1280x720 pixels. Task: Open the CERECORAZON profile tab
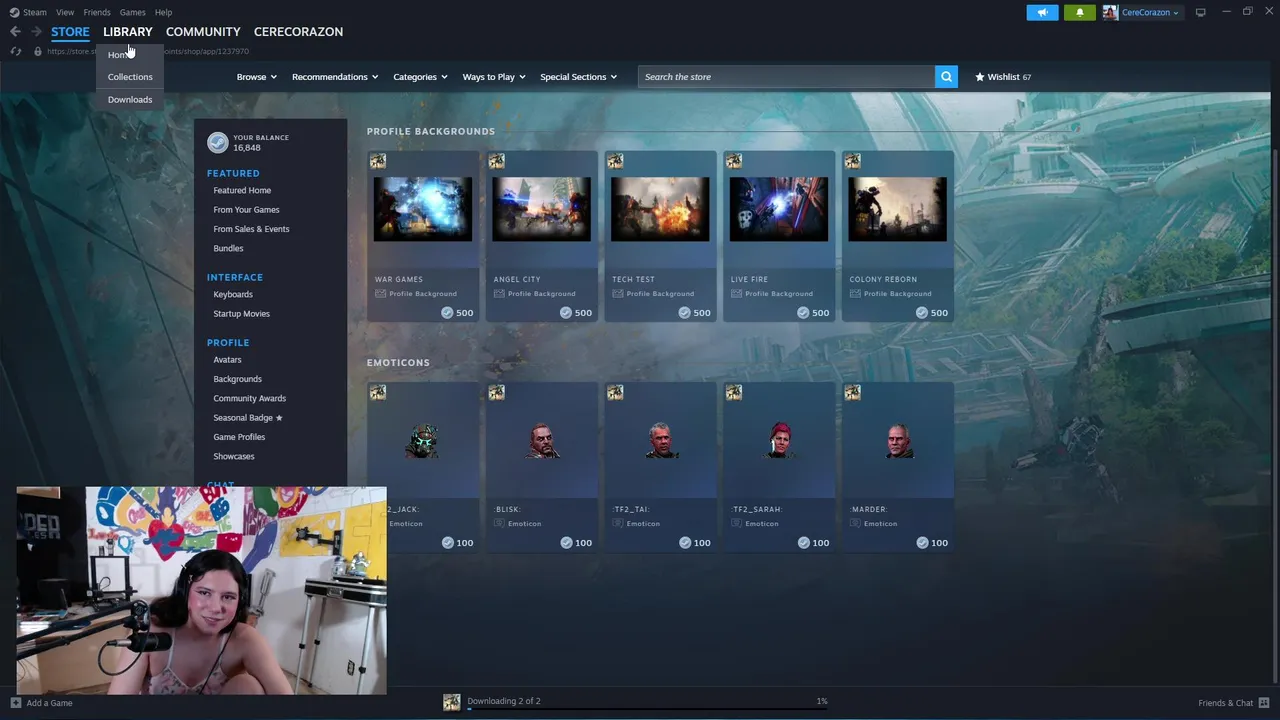(298, 32)
